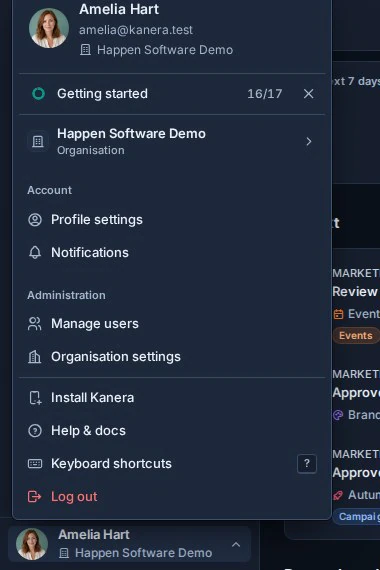
Task: Click the red rocket icon in background list
Action: click(x=338, y=495)
